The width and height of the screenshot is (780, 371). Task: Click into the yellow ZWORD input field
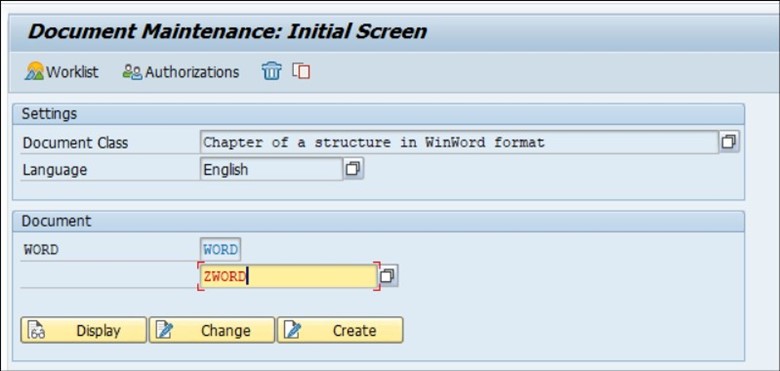(289, 277)
